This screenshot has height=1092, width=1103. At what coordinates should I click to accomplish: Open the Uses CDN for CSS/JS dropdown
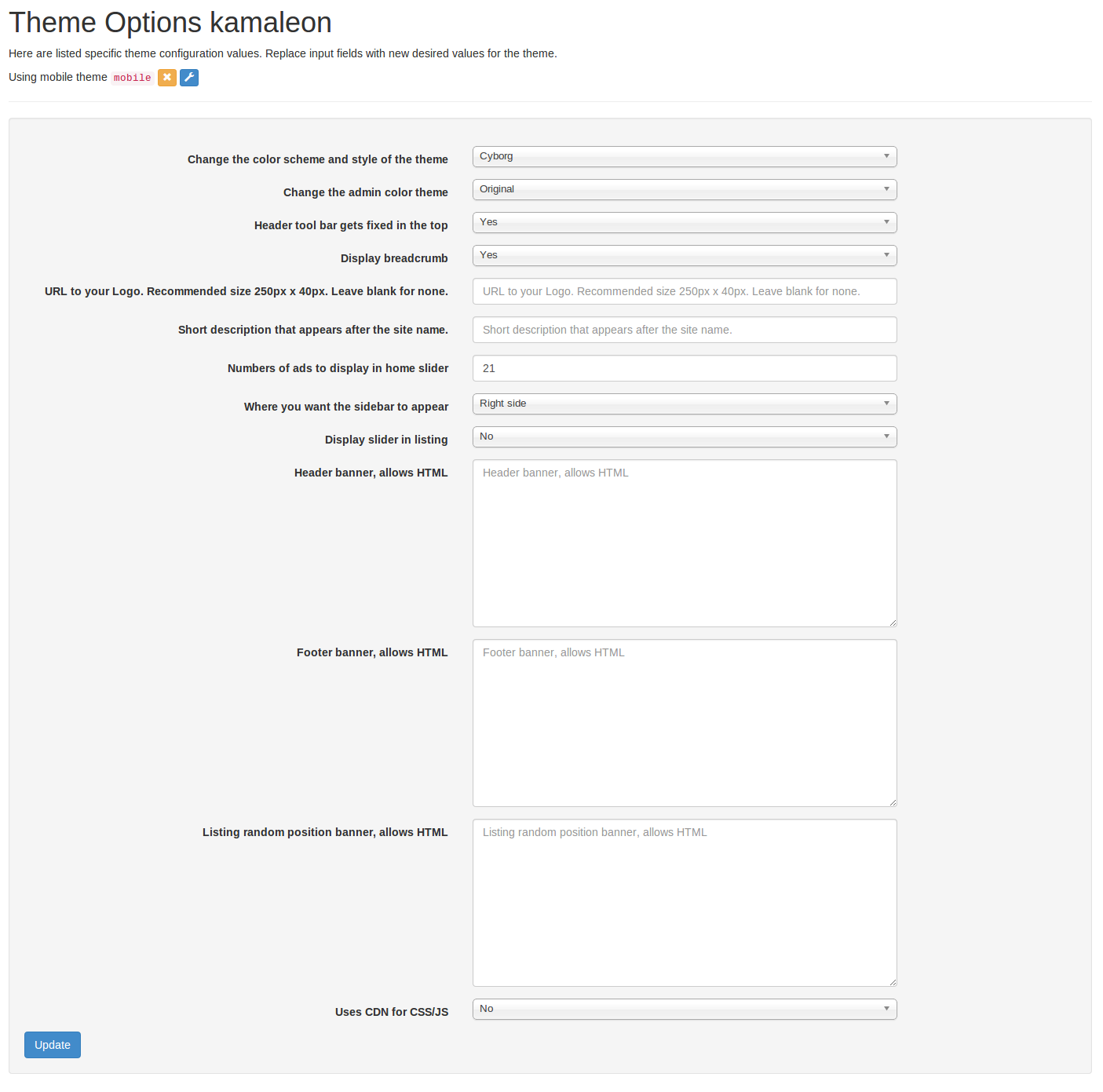685,1010
